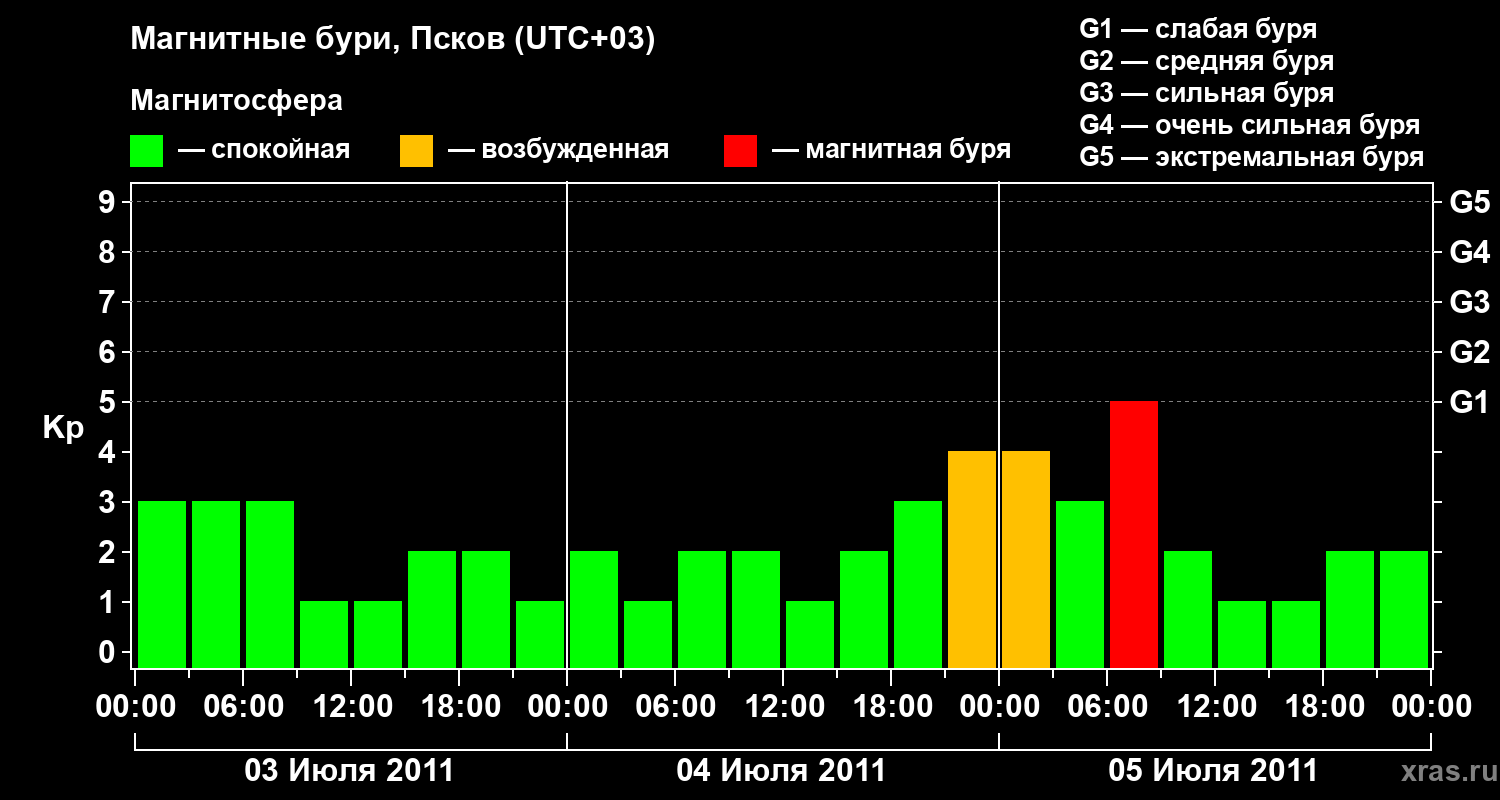
Task: Click the '— спокойная' legend label
Action: tap(264, 150)
